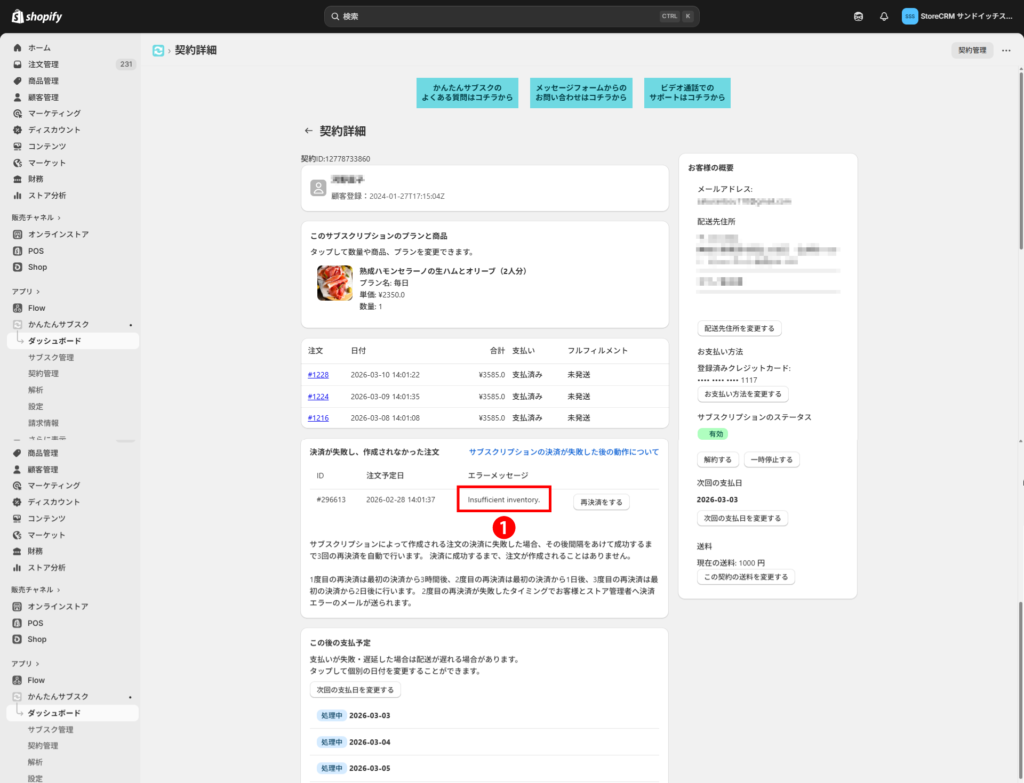The image size is (1024, 783).
Task: Expand the 販売チャネル section chevron
Action: (59, 217)
